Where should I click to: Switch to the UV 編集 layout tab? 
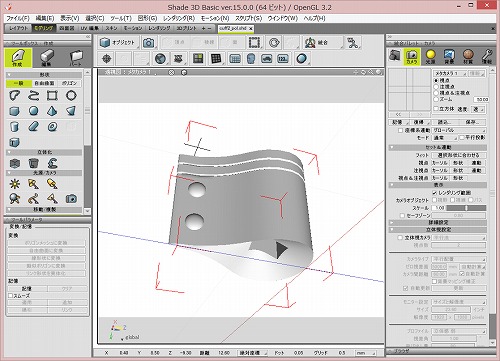pos(90,28)
